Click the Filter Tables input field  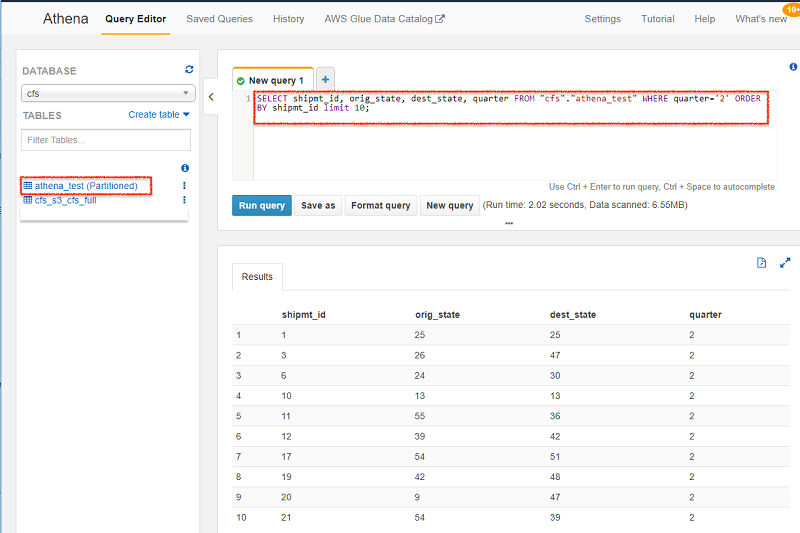106,140
